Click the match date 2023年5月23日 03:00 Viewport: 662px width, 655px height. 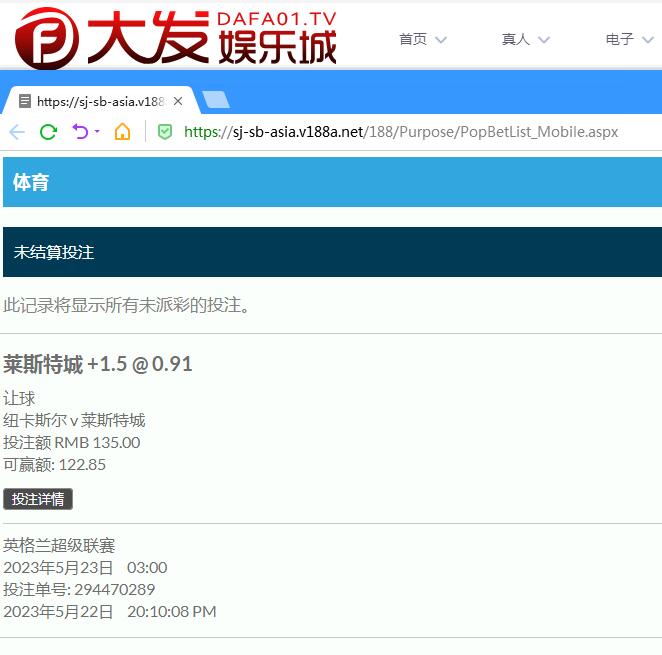85,568
